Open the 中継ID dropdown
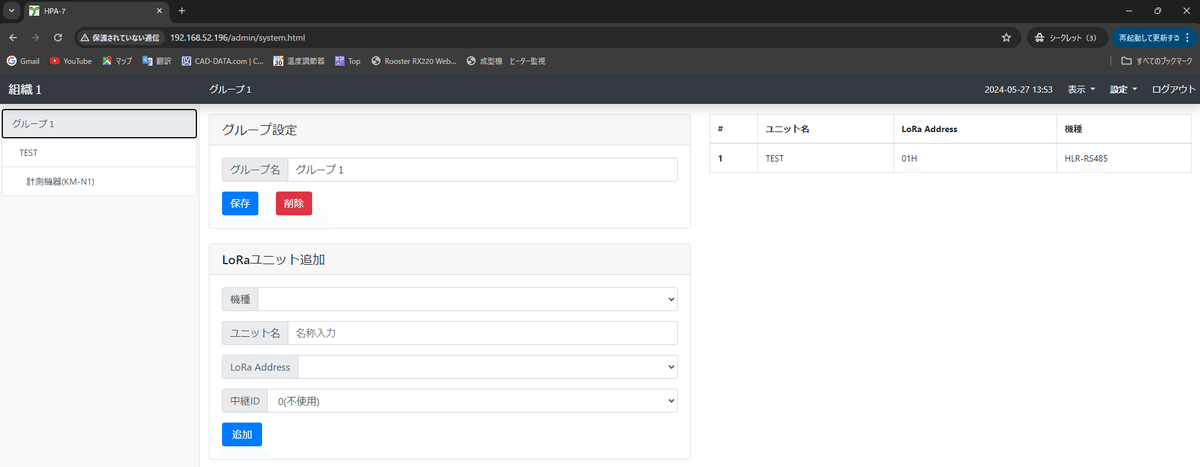The image size is (1200, 467). (x=472, y=401)
